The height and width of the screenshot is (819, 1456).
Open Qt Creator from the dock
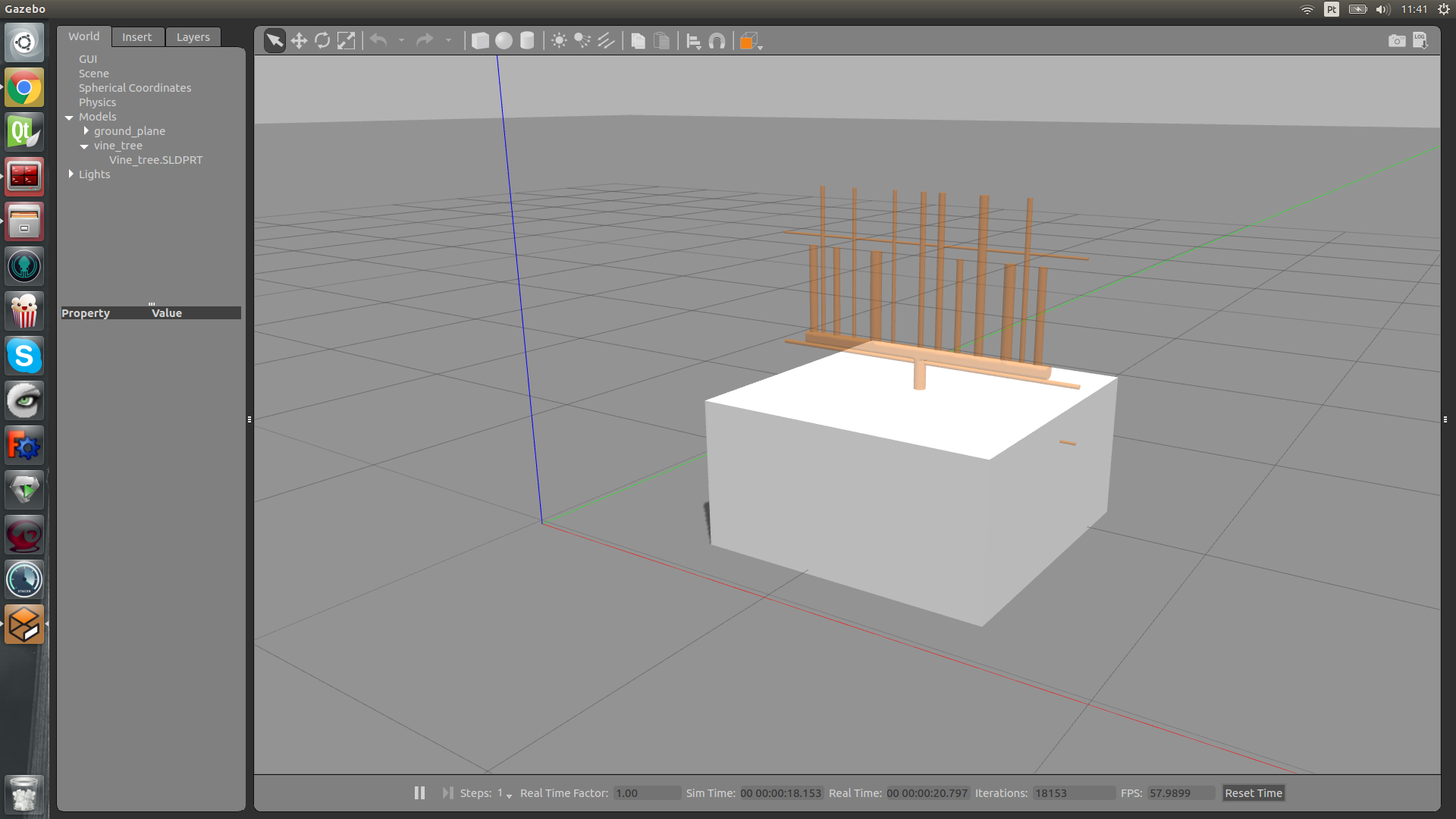[x=24, y=133]
